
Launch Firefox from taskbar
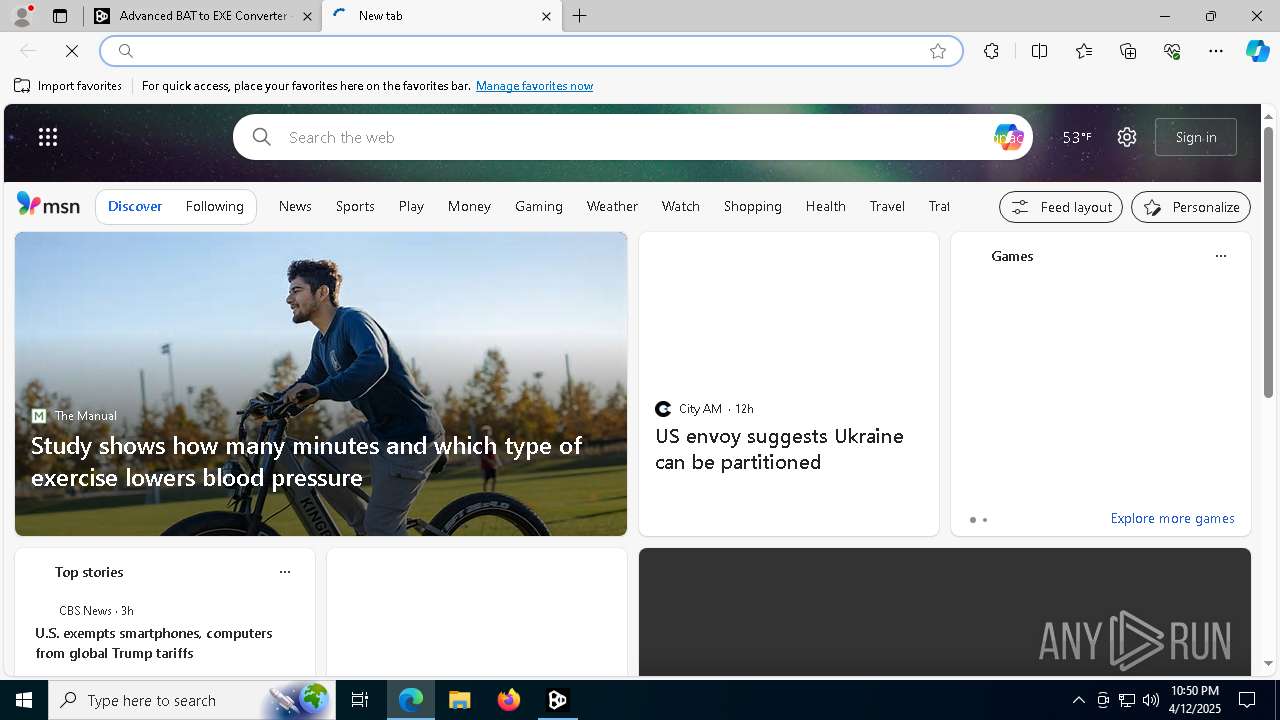509,700
